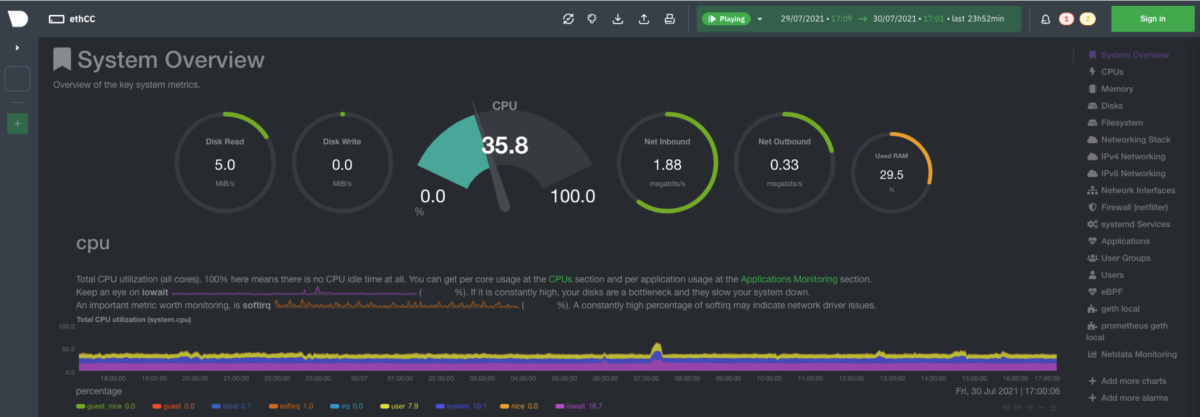The image size is (1200, 417).
Task: Click the download snapshot icon
Action: [x=618, y=18]
